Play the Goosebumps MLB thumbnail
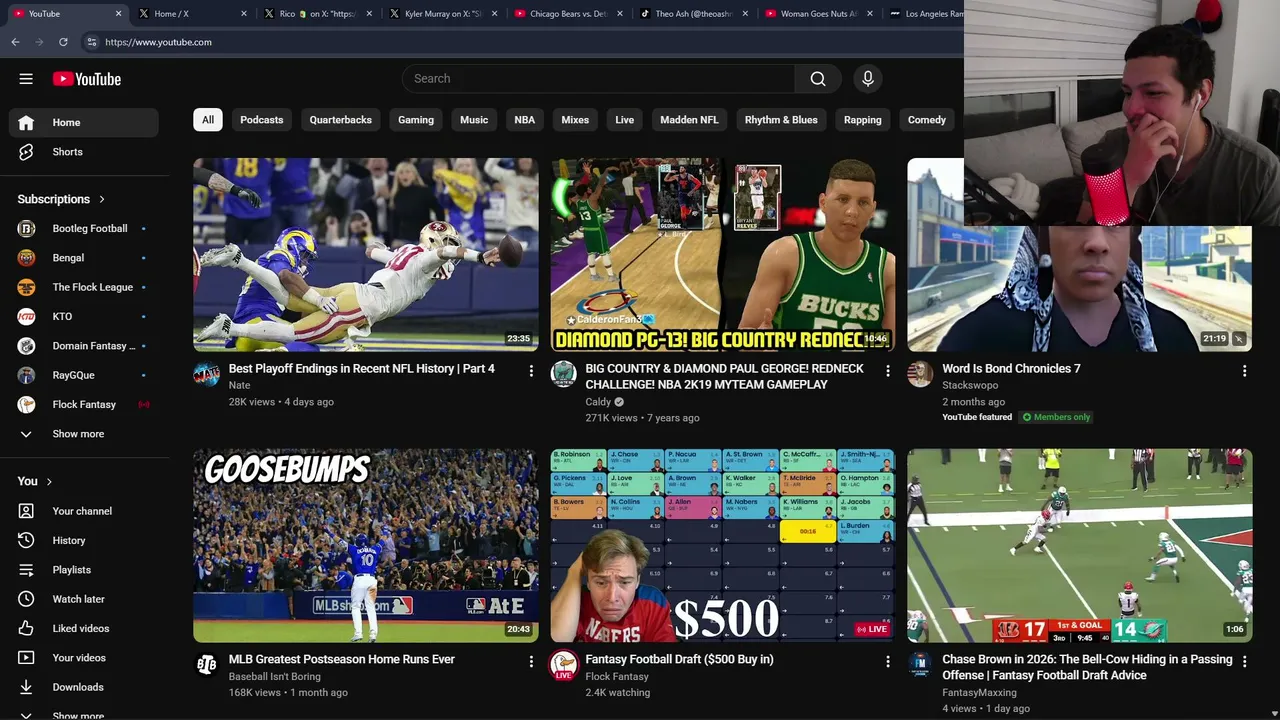1280x720 pixels. (366, 545)
